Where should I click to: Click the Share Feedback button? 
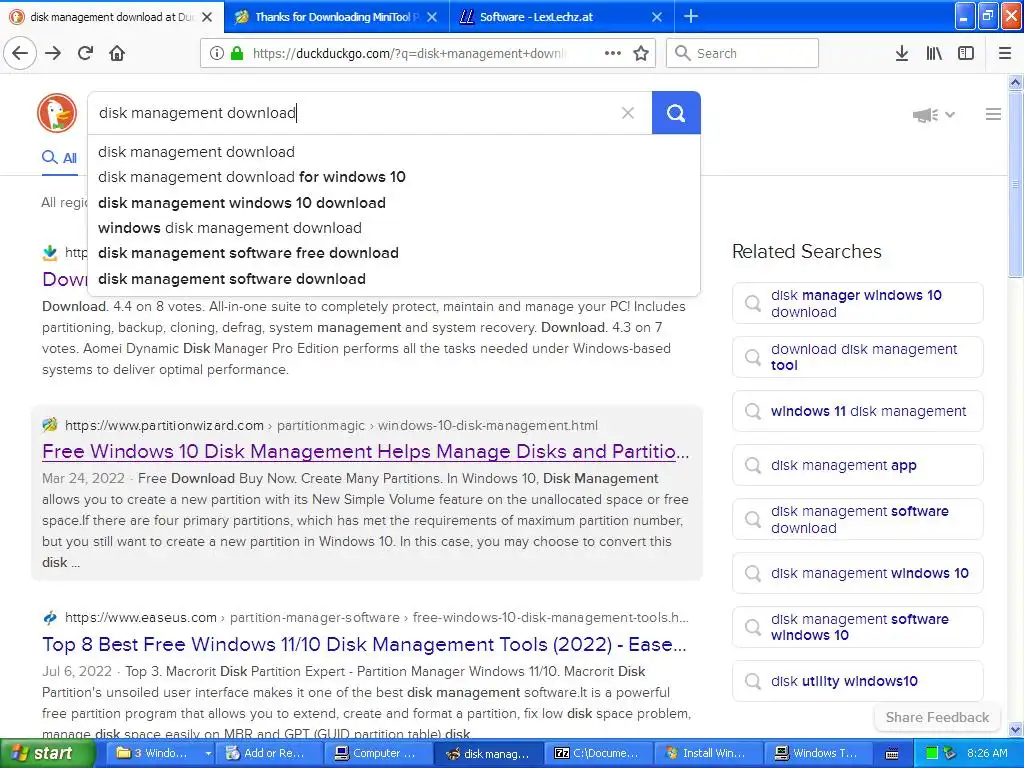click(x=937, y=718)
